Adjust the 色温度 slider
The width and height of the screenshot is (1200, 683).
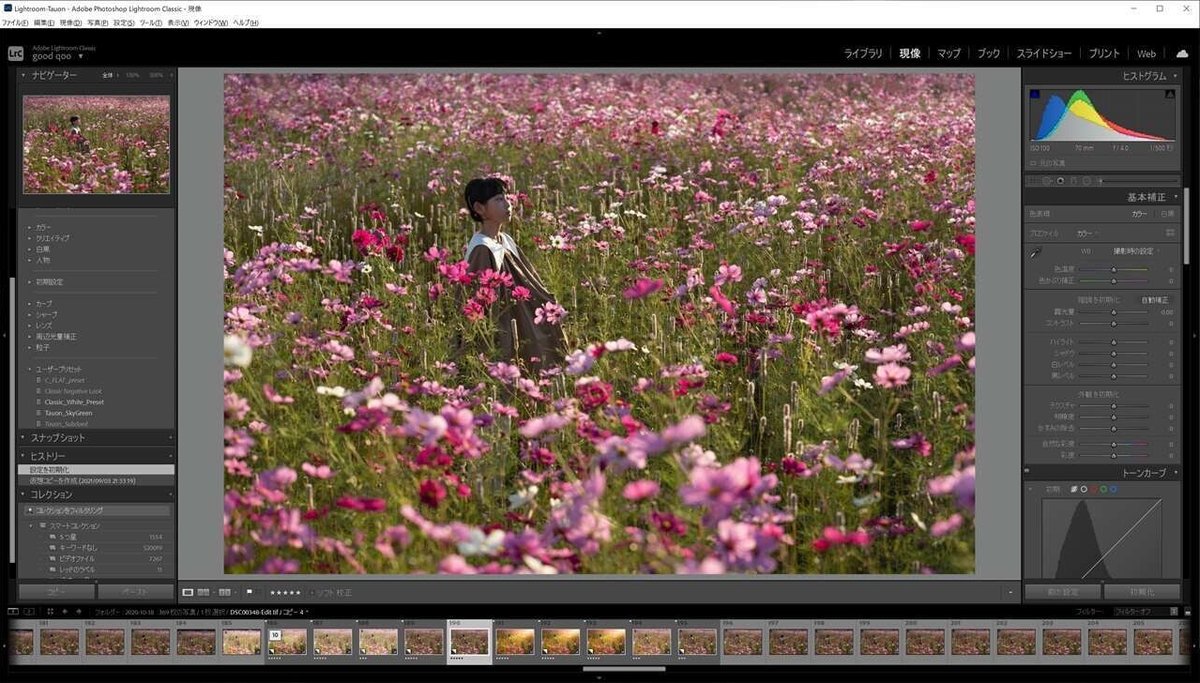[x=1113, y=268]
